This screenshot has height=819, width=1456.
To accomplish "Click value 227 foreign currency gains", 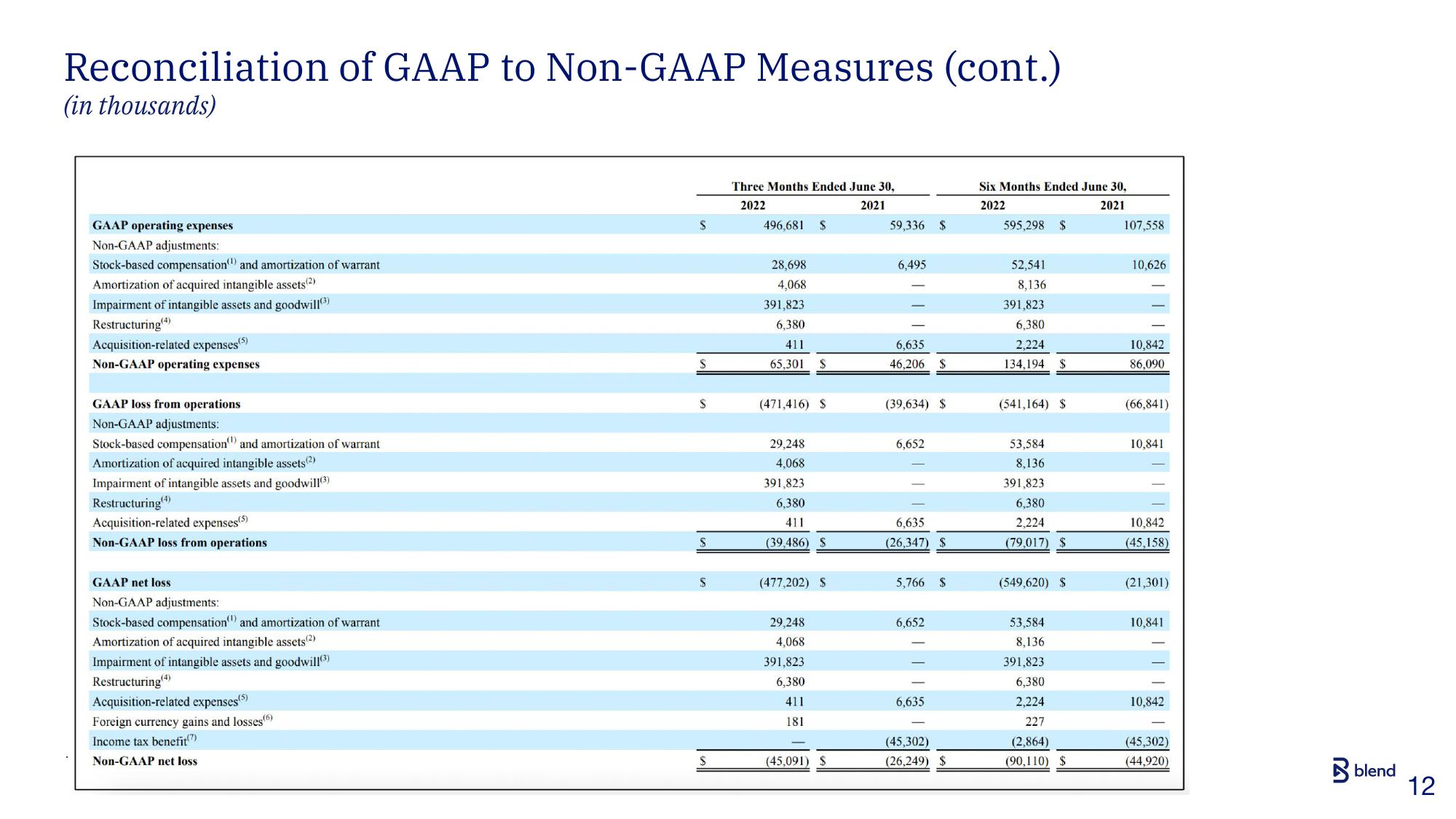I will [1034, 721].
